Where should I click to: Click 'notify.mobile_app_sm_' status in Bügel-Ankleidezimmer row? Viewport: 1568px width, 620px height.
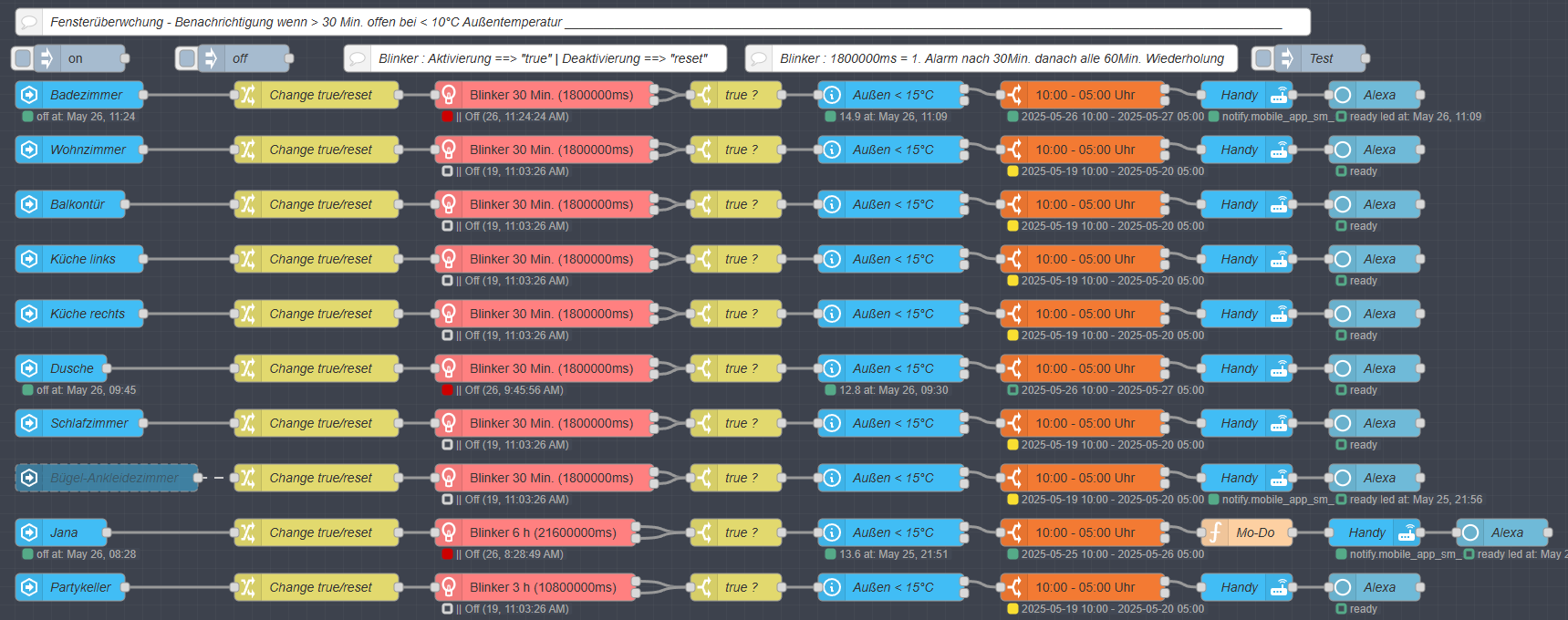click(1277, 500)
